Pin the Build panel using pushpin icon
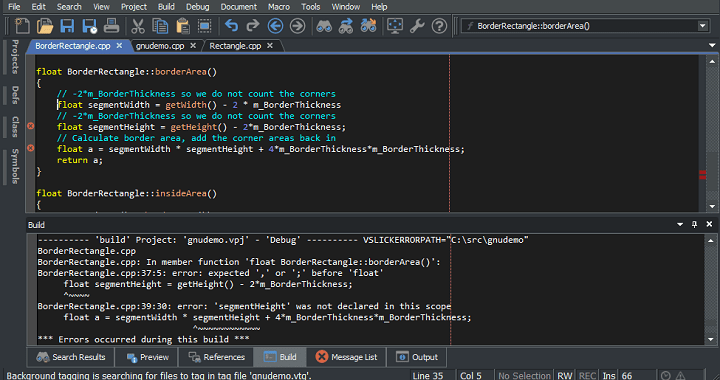Screen dimensions: 720x380 694,224
